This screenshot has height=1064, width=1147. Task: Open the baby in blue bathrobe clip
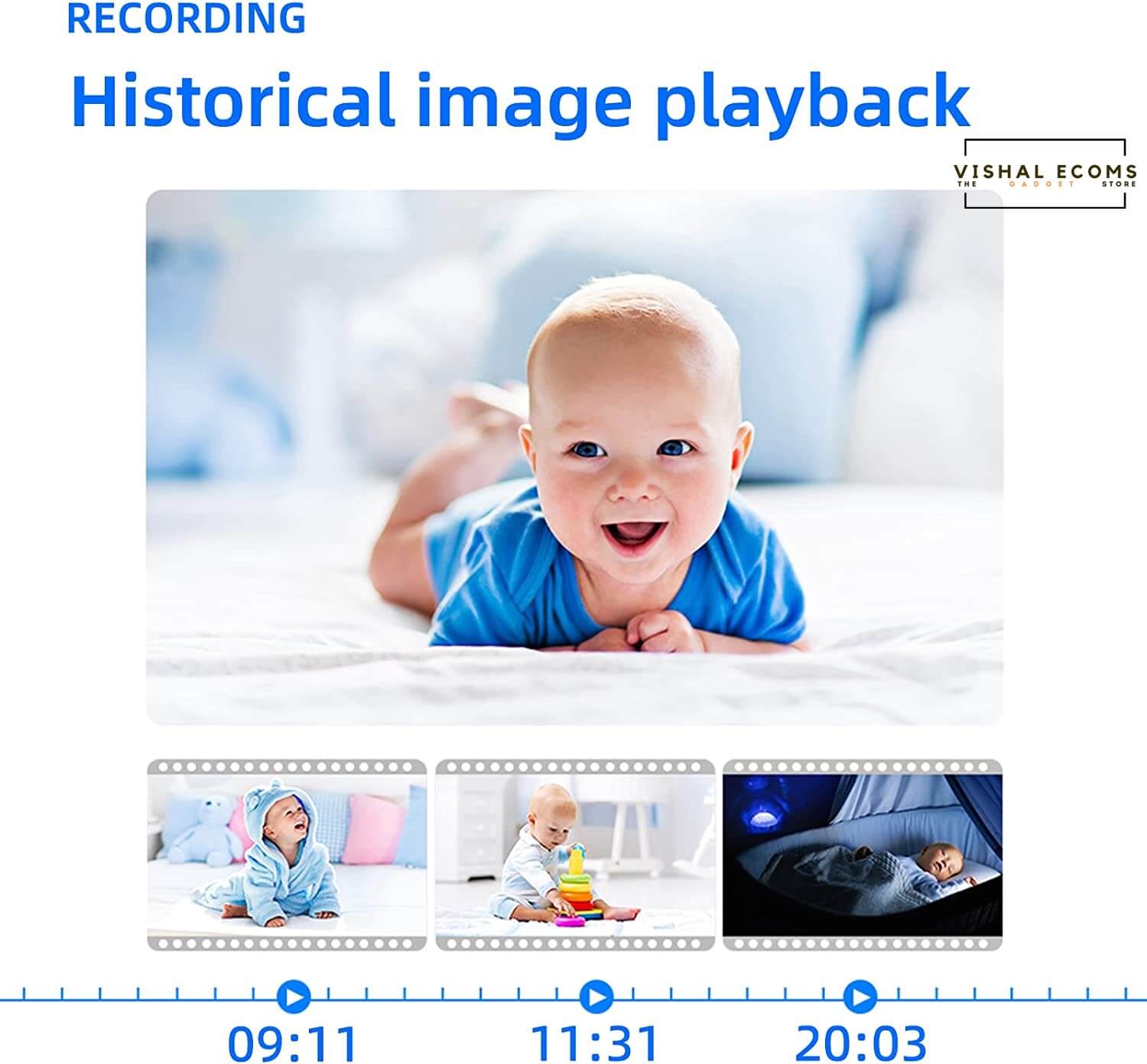(x=287, y=855)
